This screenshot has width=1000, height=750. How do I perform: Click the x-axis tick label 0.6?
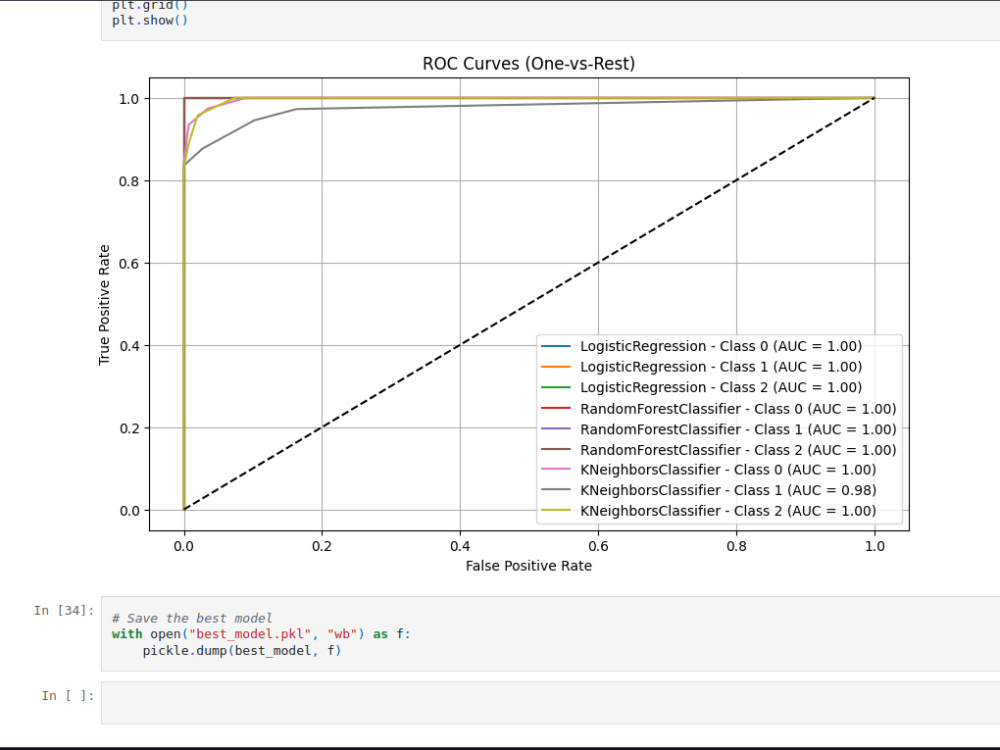pyautogui.click(x=598, y=547)
